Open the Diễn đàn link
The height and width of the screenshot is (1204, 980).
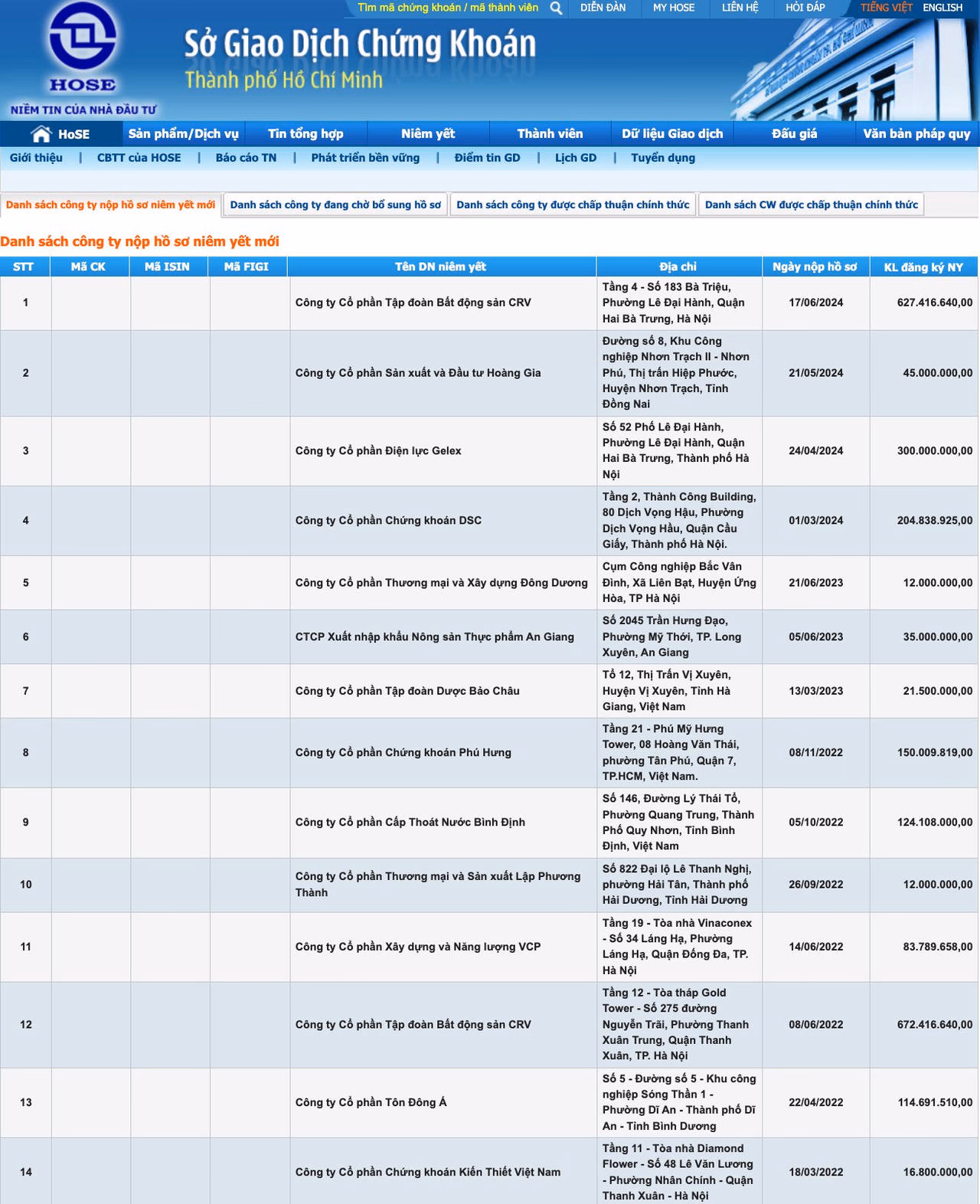[x=603, y=8]
